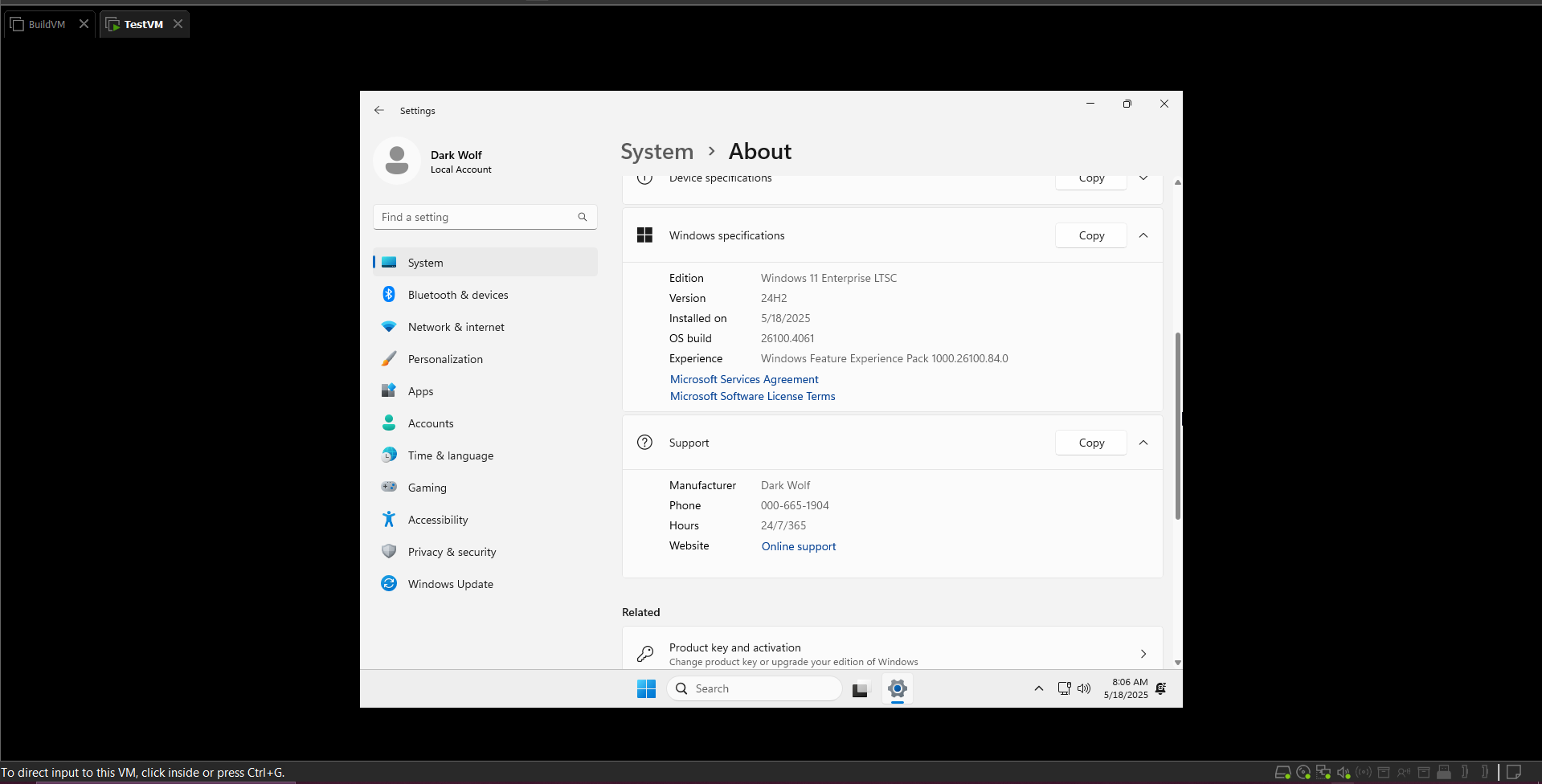Viewport: 1542px width, 784px height.
Task: Click the scrollbar down arrow in Settings
Action: click(1177, 663)
